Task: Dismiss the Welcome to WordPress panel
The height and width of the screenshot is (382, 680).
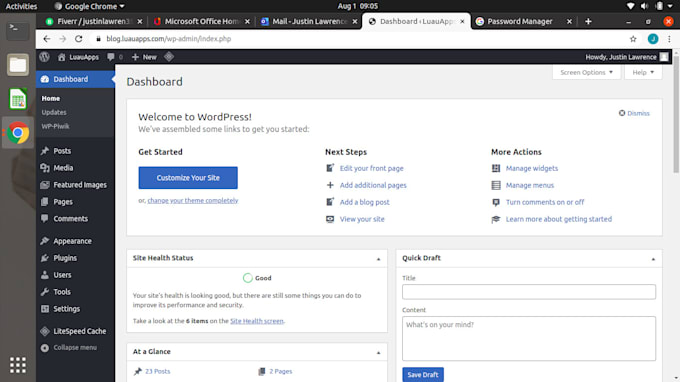Action: 634,113
